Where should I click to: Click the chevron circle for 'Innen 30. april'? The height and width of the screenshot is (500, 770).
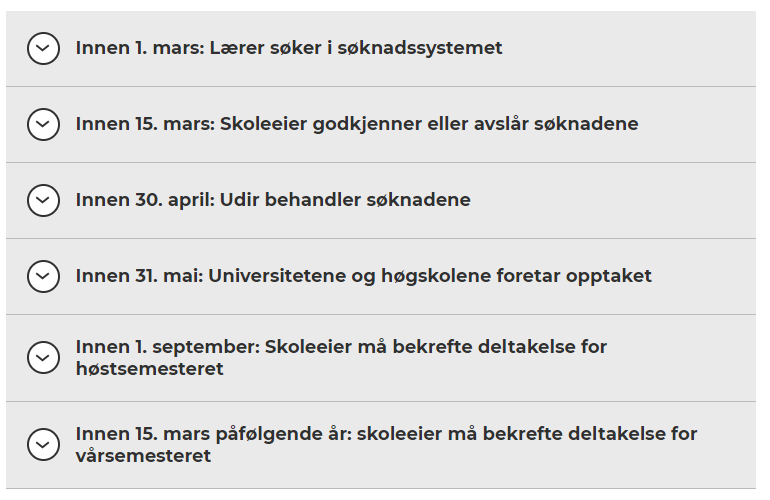43,200
